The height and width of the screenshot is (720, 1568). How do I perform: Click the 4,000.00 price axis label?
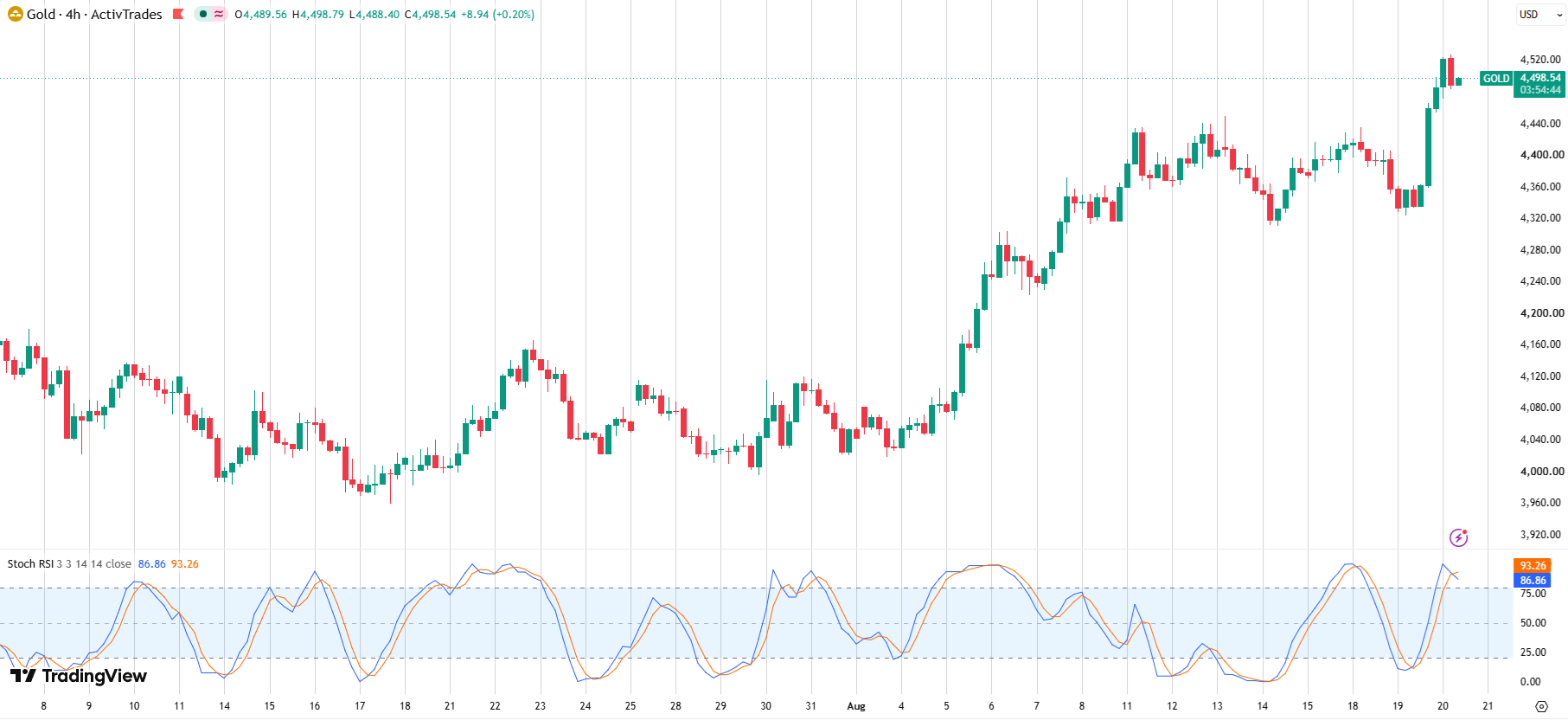point(1540,472)
